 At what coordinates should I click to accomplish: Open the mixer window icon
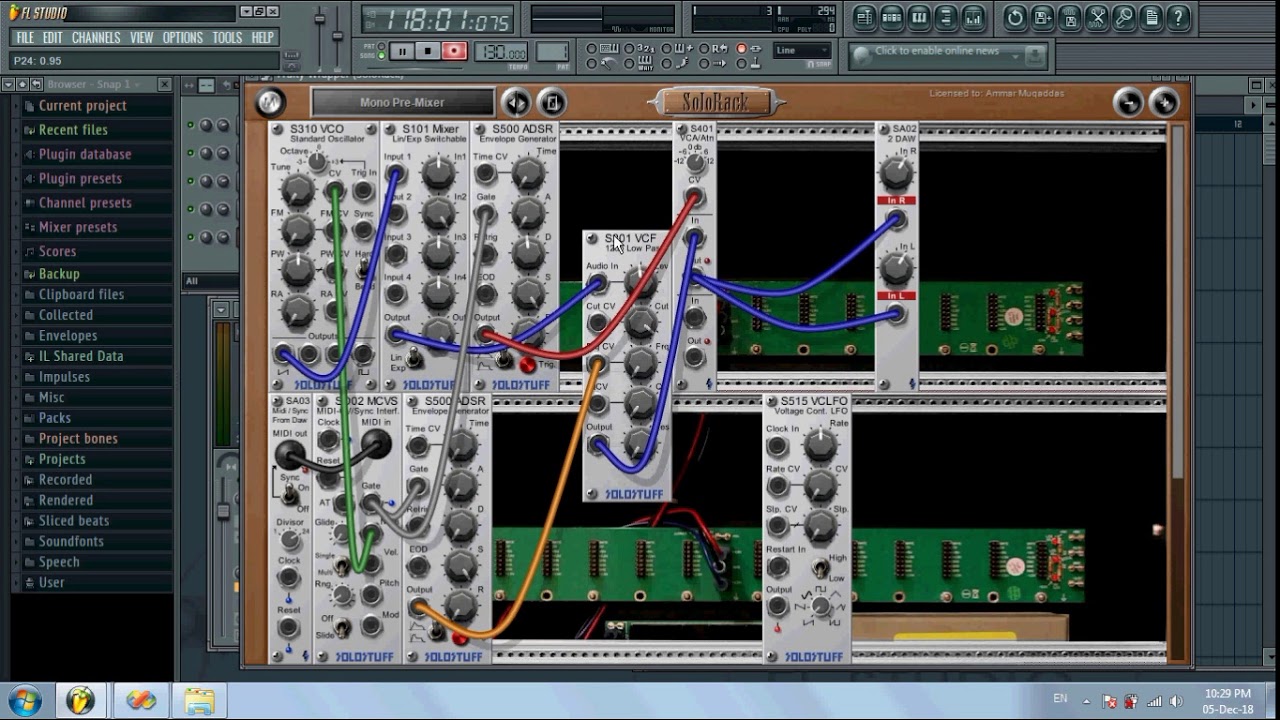(973, 17)
